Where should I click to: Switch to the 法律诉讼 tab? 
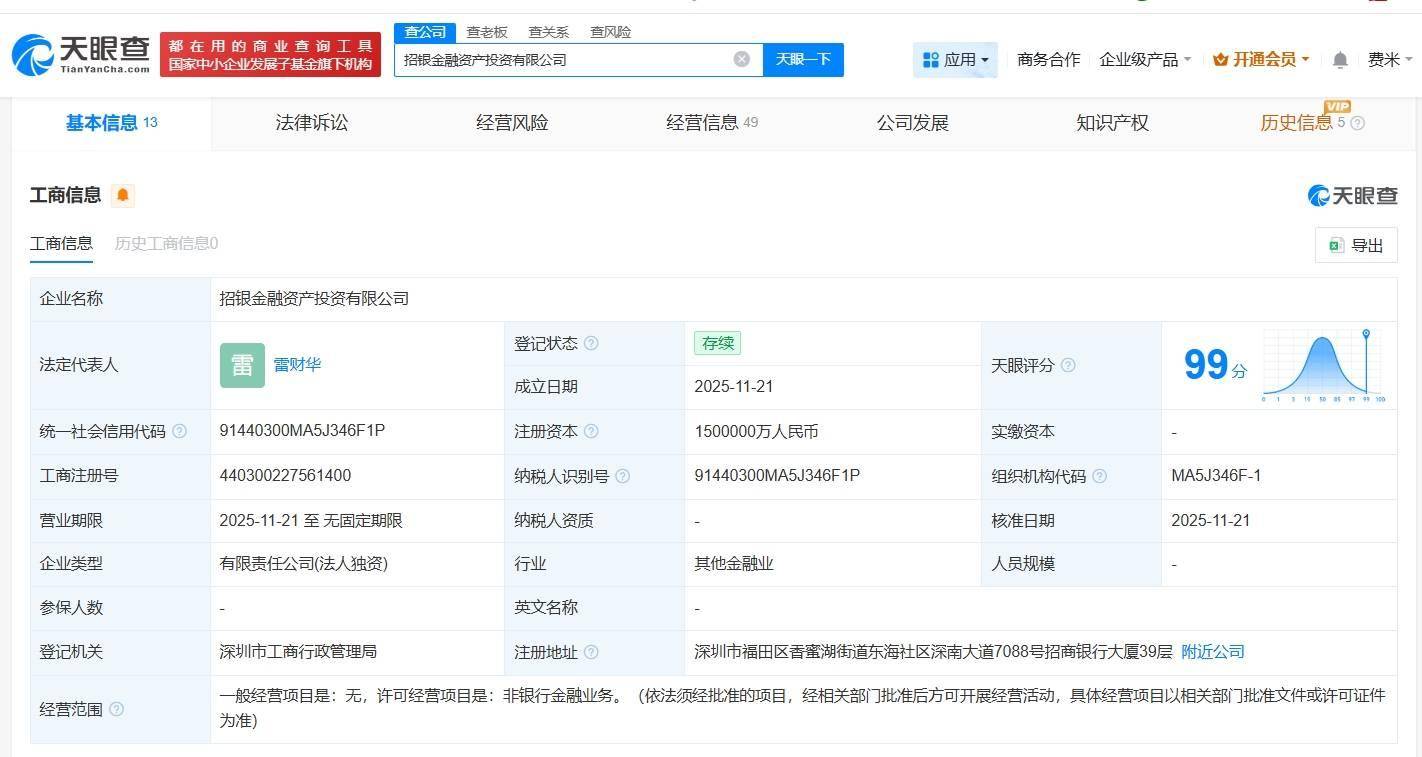pos(312,123)
